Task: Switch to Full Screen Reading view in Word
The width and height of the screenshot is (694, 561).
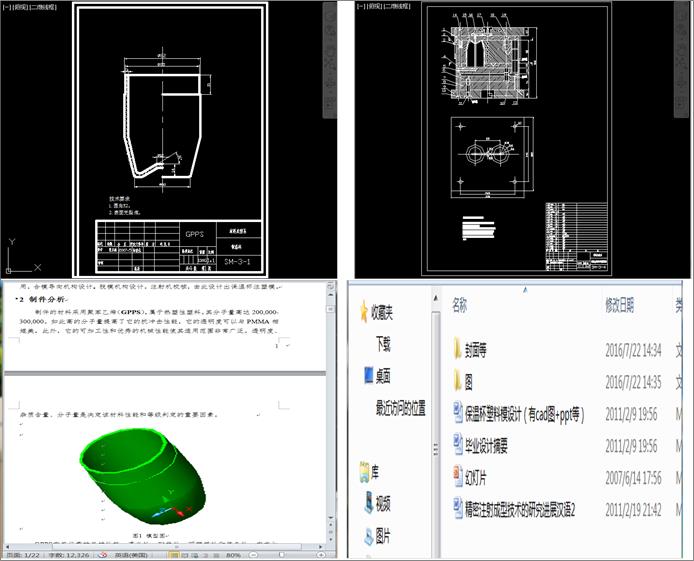Action: pyautogui.click(x=185, y=555)
